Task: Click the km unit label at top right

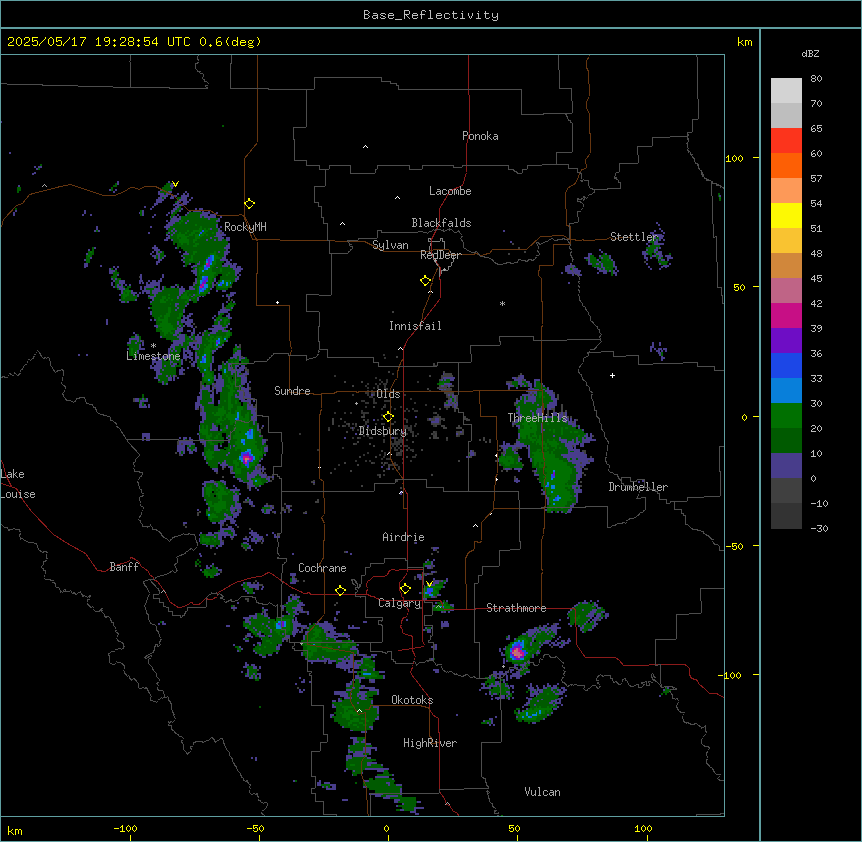Action: 745,42
